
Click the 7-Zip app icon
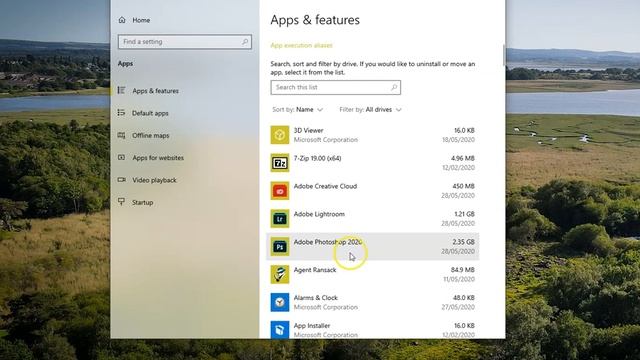coord(280,163)
